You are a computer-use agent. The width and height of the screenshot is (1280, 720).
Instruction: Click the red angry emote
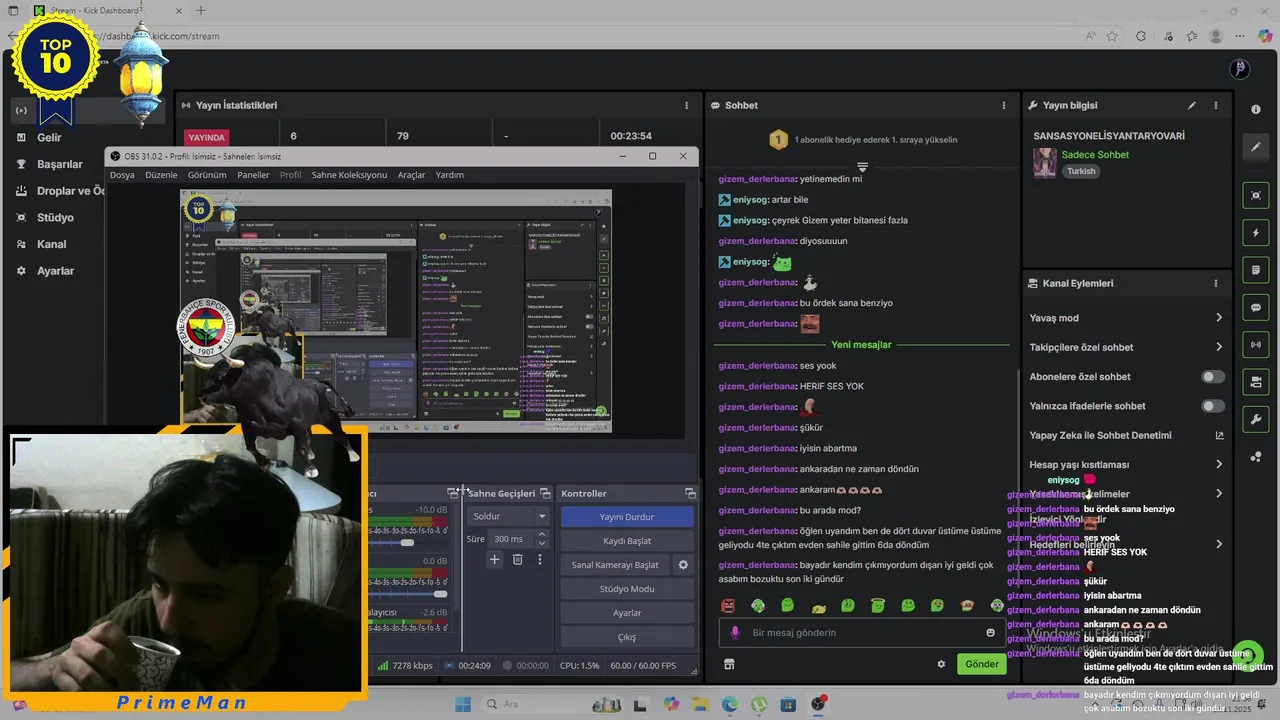click(728, 606)
